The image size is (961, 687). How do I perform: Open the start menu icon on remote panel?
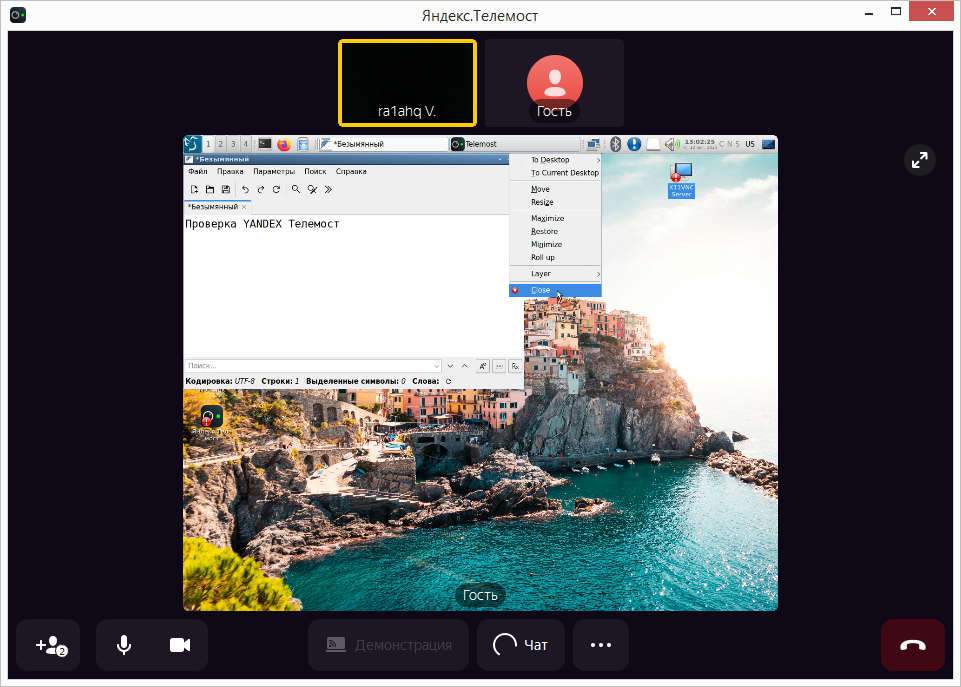click(192, 144)
